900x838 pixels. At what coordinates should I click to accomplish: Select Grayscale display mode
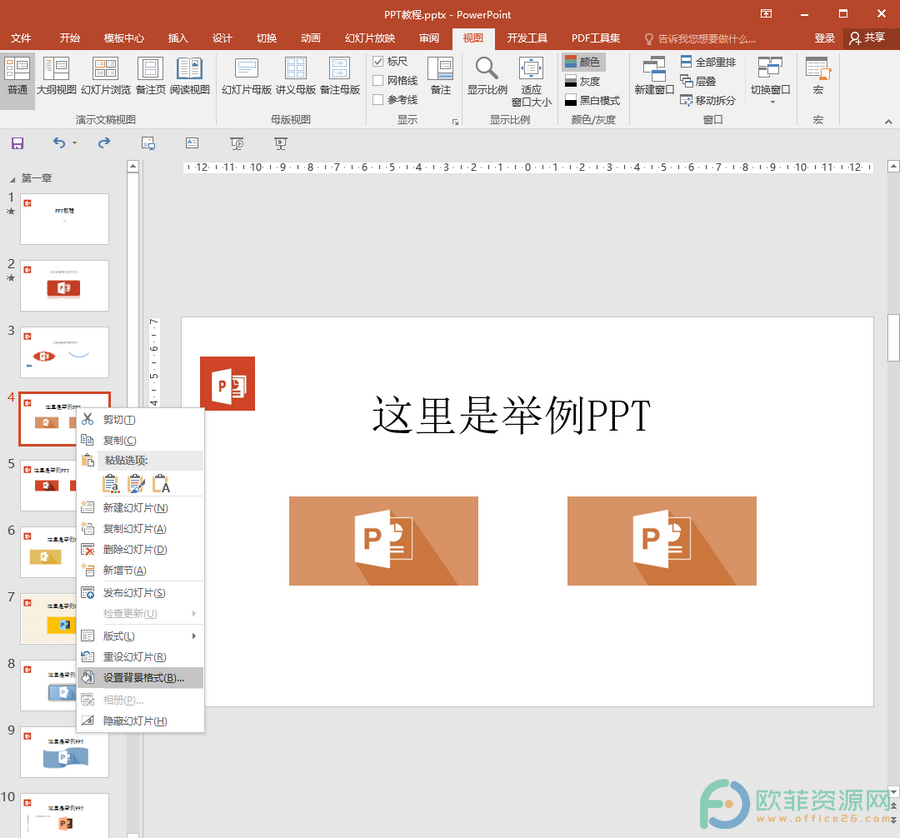(x=583, y=81)
